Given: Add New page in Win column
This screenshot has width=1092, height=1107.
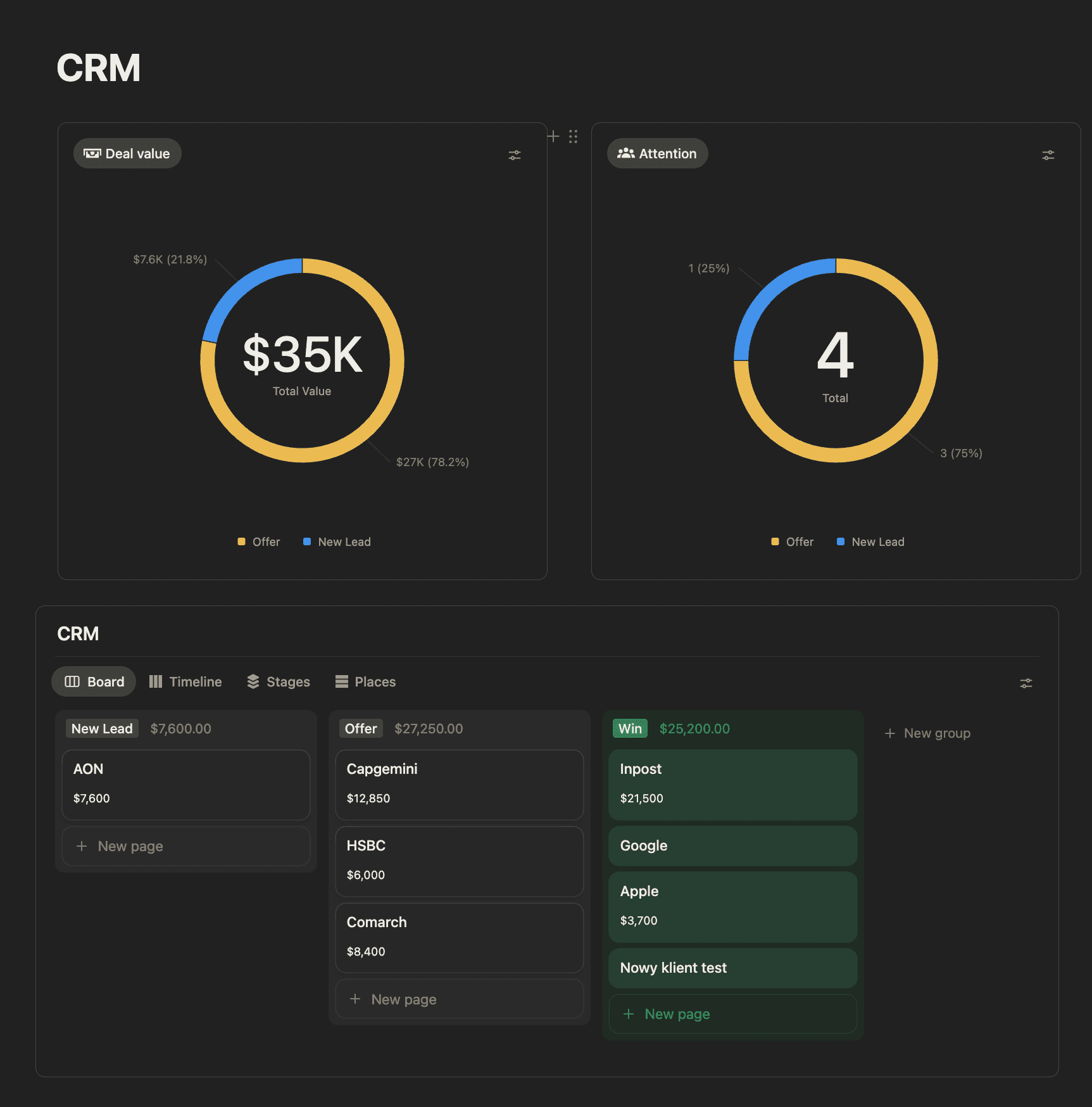Looking at the screenshot, I should (733, 1014).
